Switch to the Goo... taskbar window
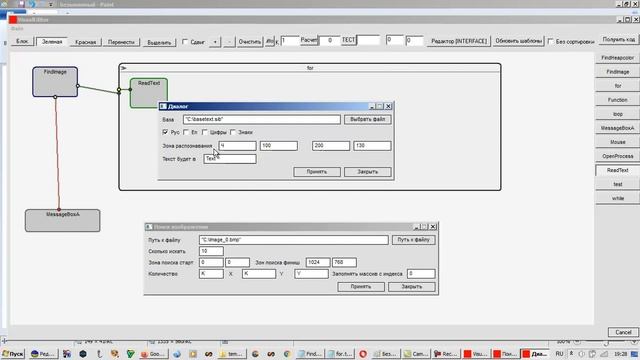 coord(153,354)
